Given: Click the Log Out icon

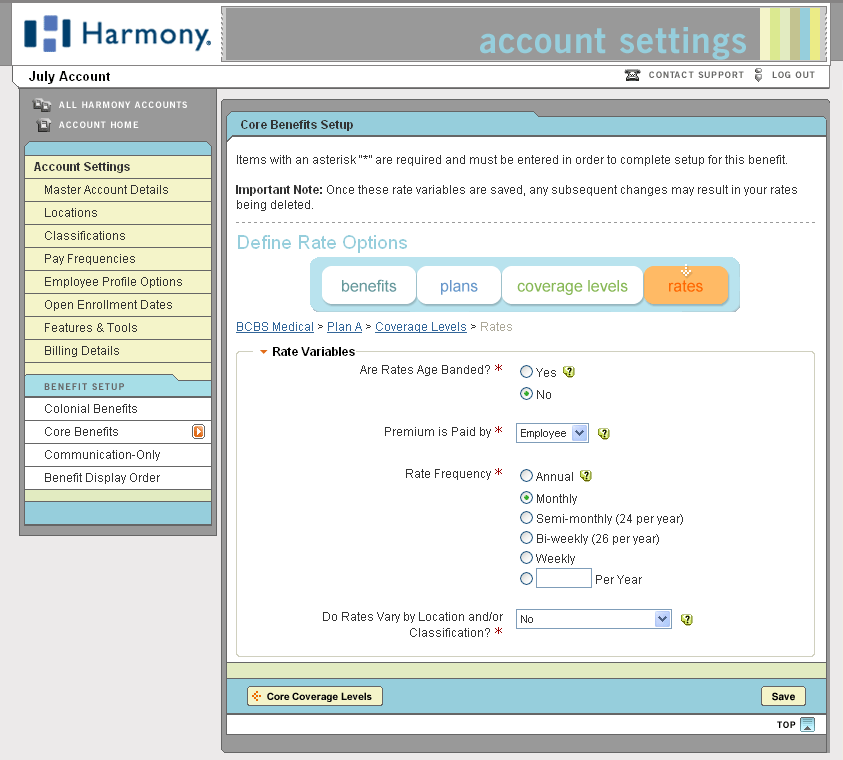Looking at the screenshot, I should [759, 75].
